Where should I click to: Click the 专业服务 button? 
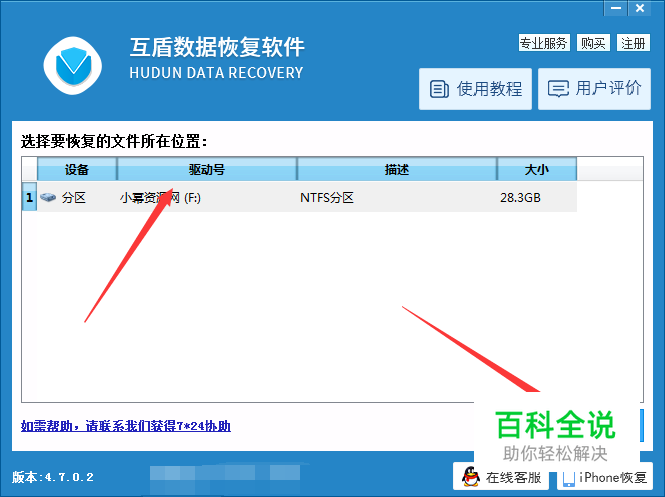(544, 43)
